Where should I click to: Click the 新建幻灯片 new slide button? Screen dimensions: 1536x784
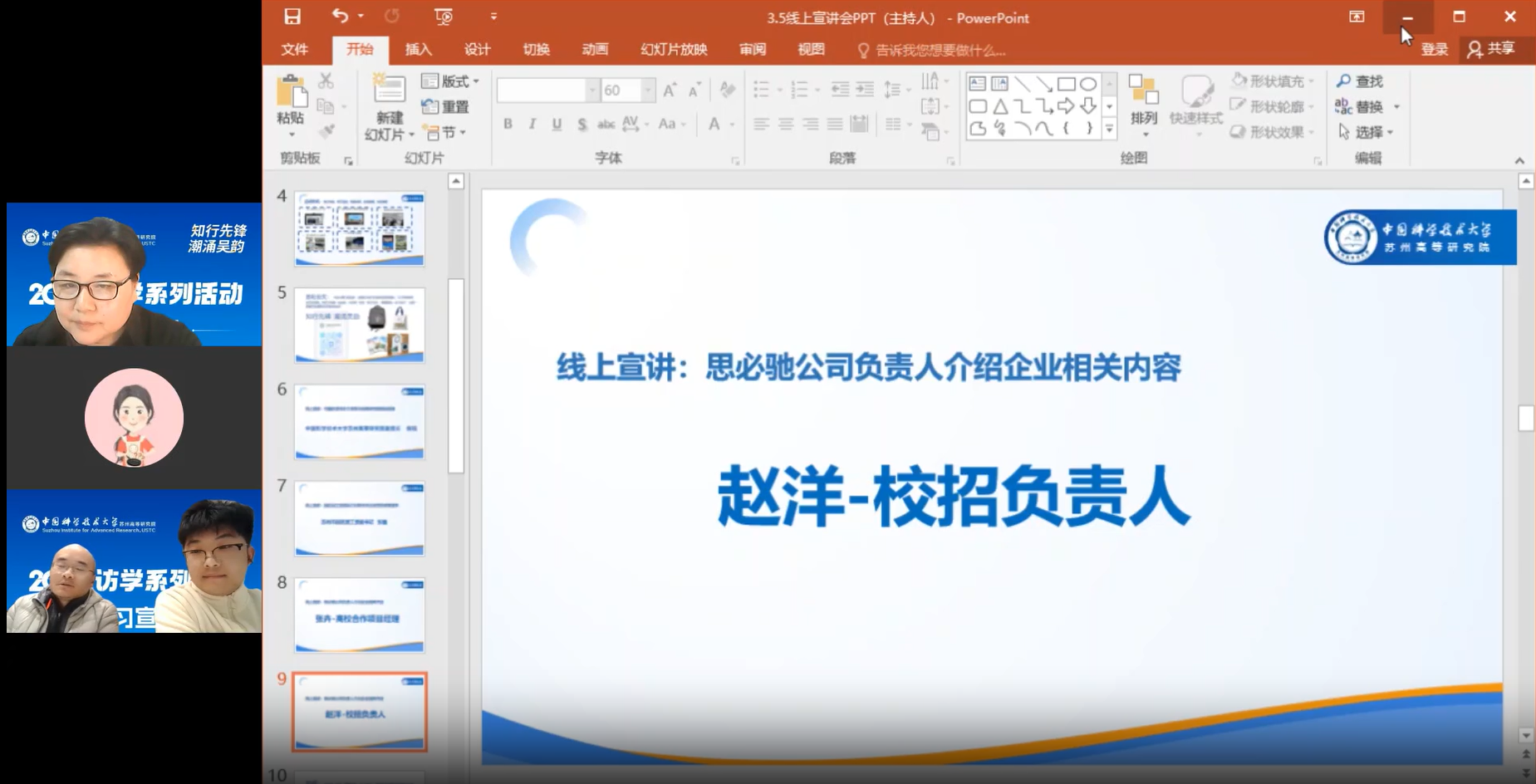[389, 107]
